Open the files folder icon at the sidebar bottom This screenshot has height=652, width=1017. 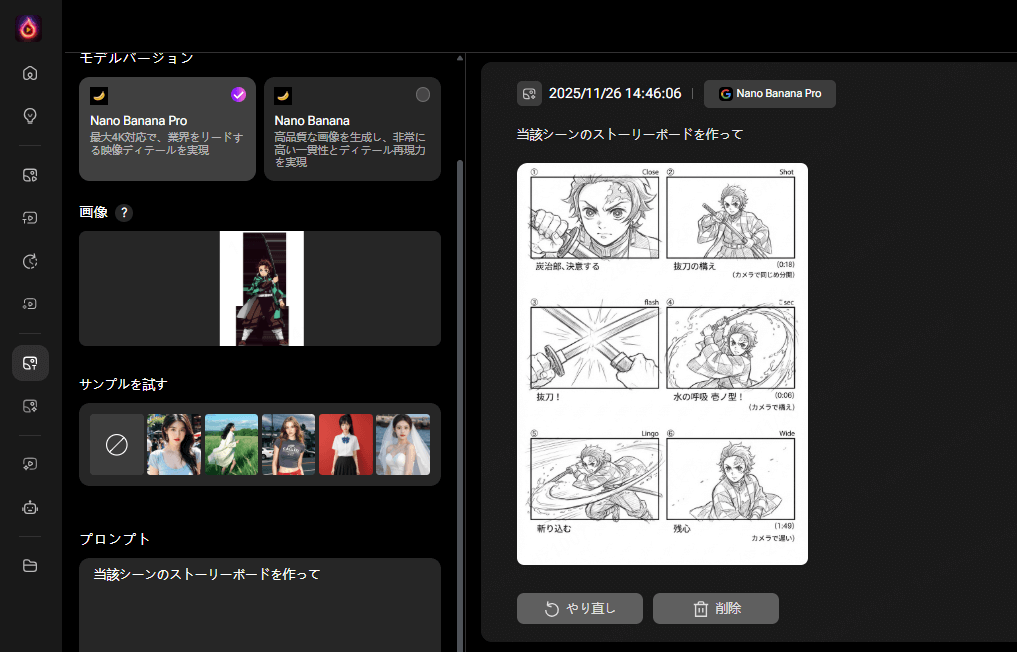30,565
